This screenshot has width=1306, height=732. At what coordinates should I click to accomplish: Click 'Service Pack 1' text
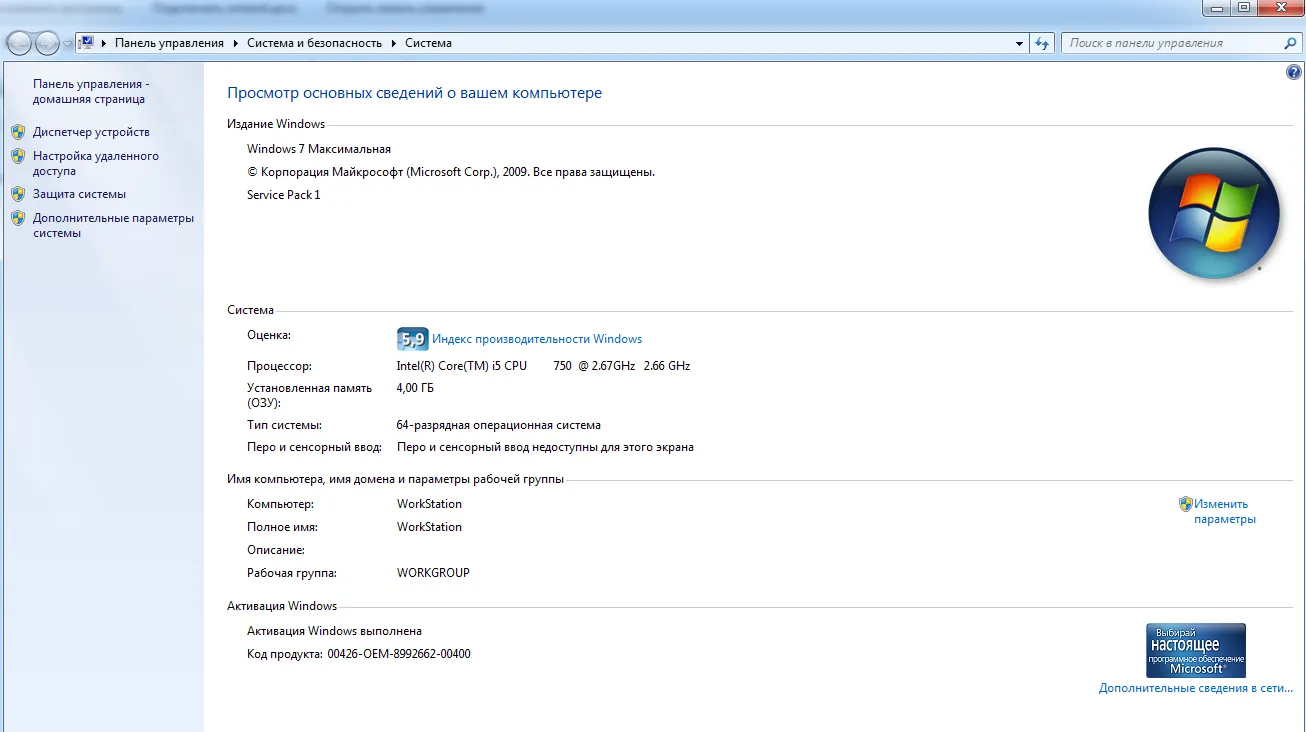(x=284, y=195)
